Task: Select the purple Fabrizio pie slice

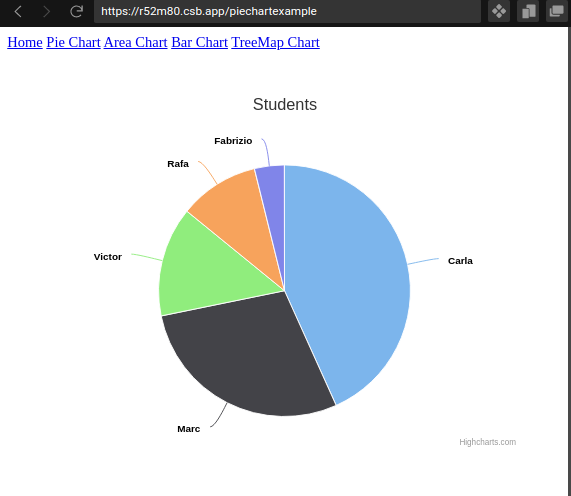Action: tap(274, 197)
